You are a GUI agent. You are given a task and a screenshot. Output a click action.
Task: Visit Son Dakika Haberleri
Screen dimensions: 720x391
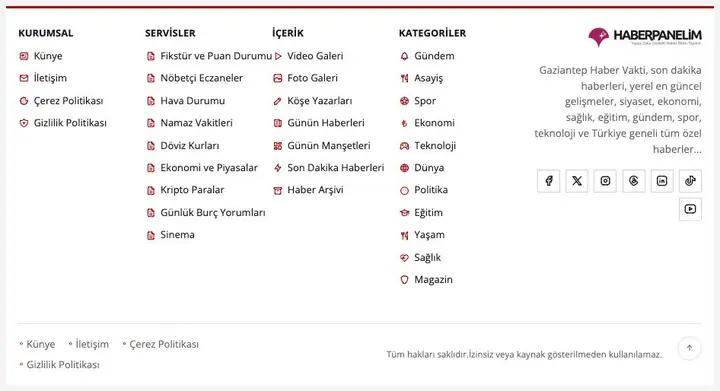tap(336, 168)
